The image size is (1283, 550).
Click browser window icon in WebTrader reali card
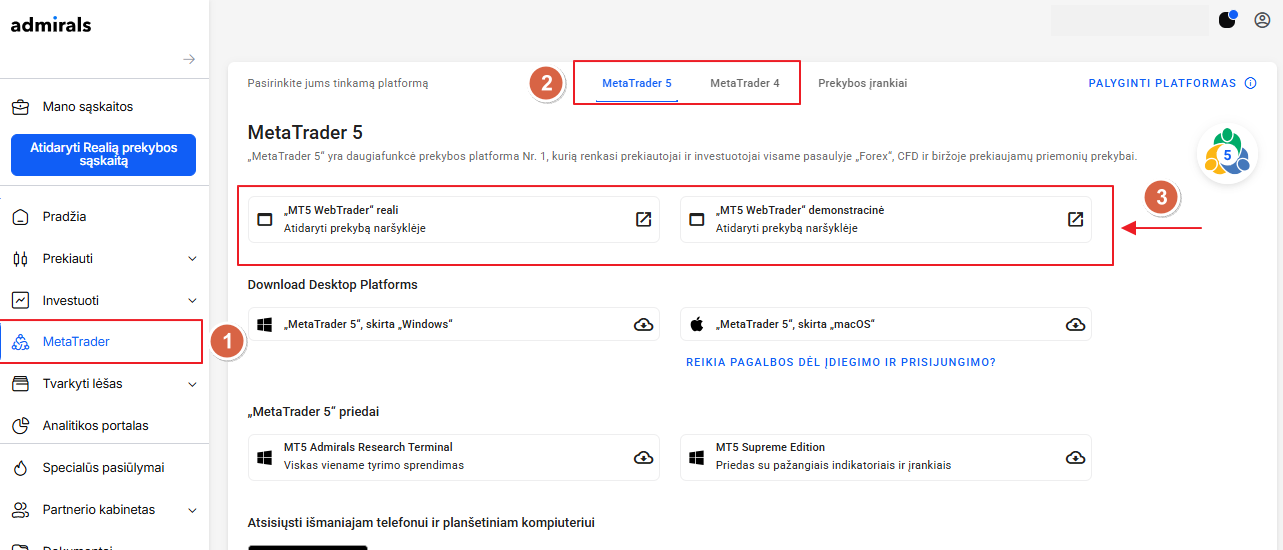click(x=265, y=220)
